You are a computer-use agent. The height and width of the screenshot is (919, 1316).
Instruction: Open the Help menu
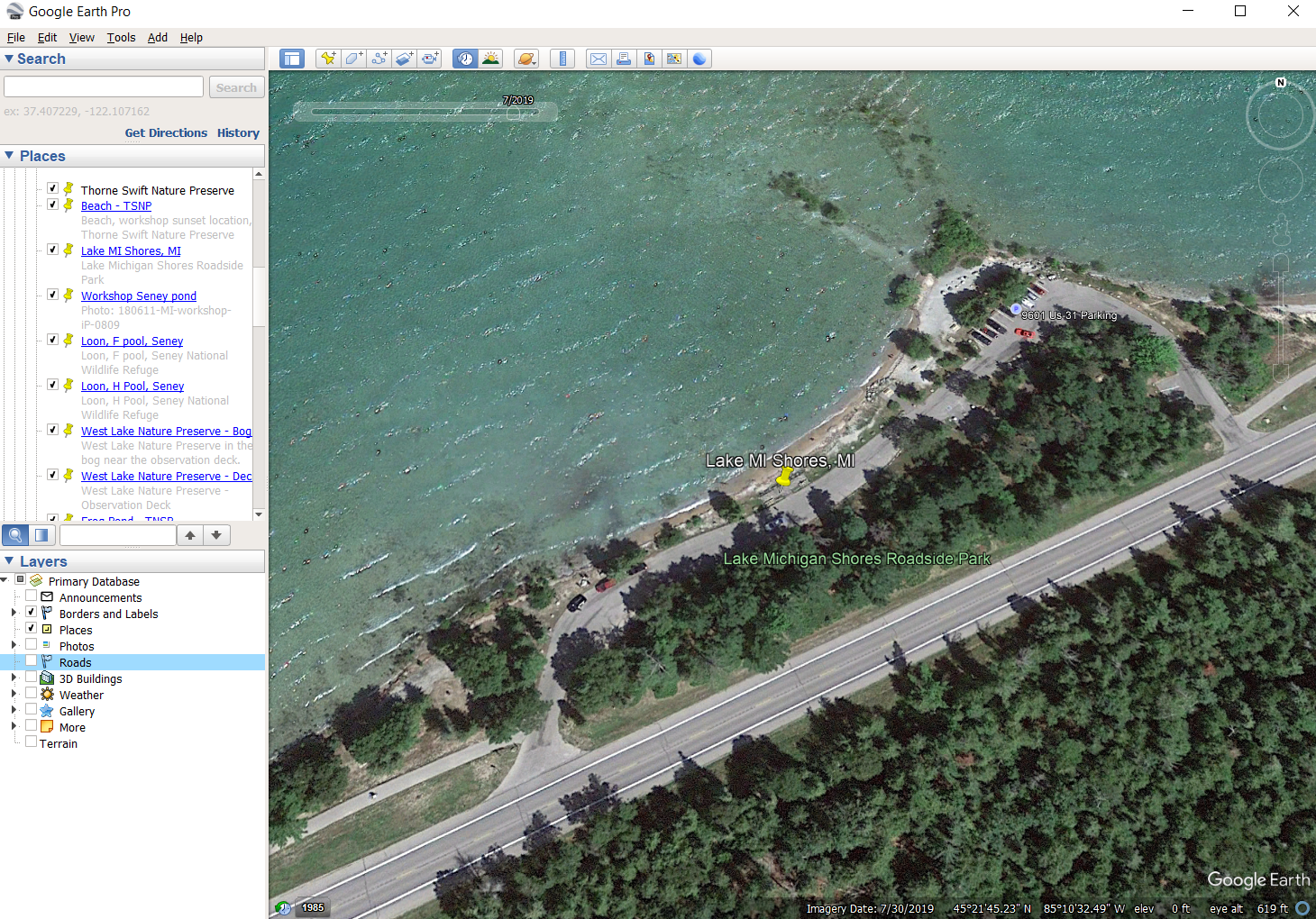pos(191,37)
